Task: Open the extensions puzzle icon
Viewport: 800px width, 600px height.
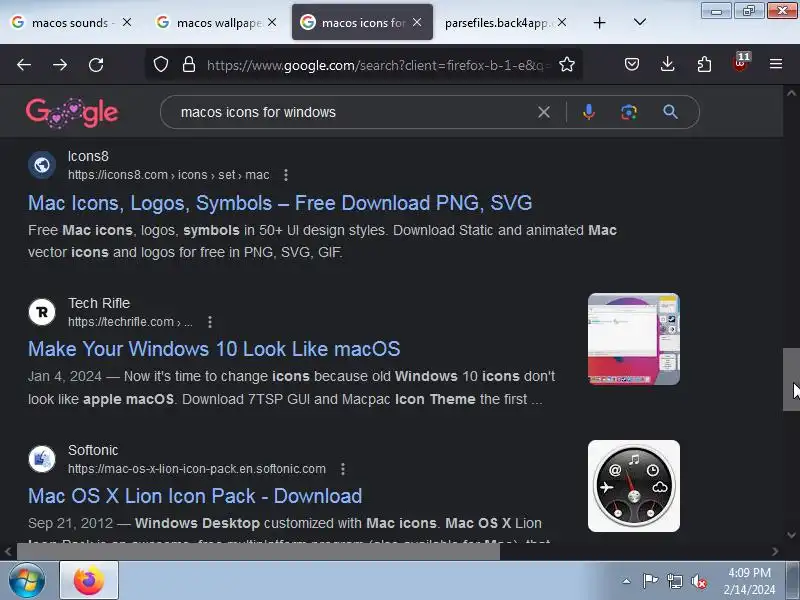Action: (x=704, y=64)
